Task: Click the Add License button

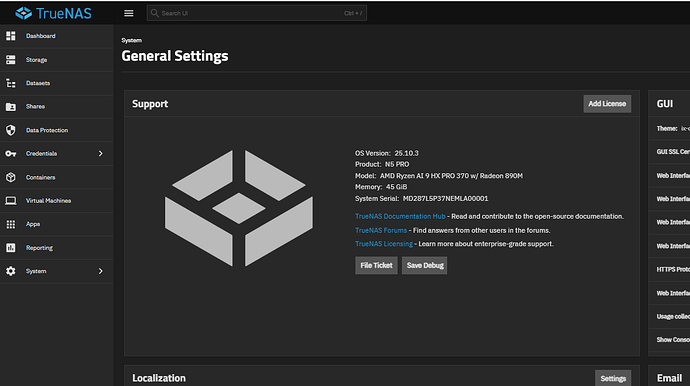Action: tap(607, 104)
